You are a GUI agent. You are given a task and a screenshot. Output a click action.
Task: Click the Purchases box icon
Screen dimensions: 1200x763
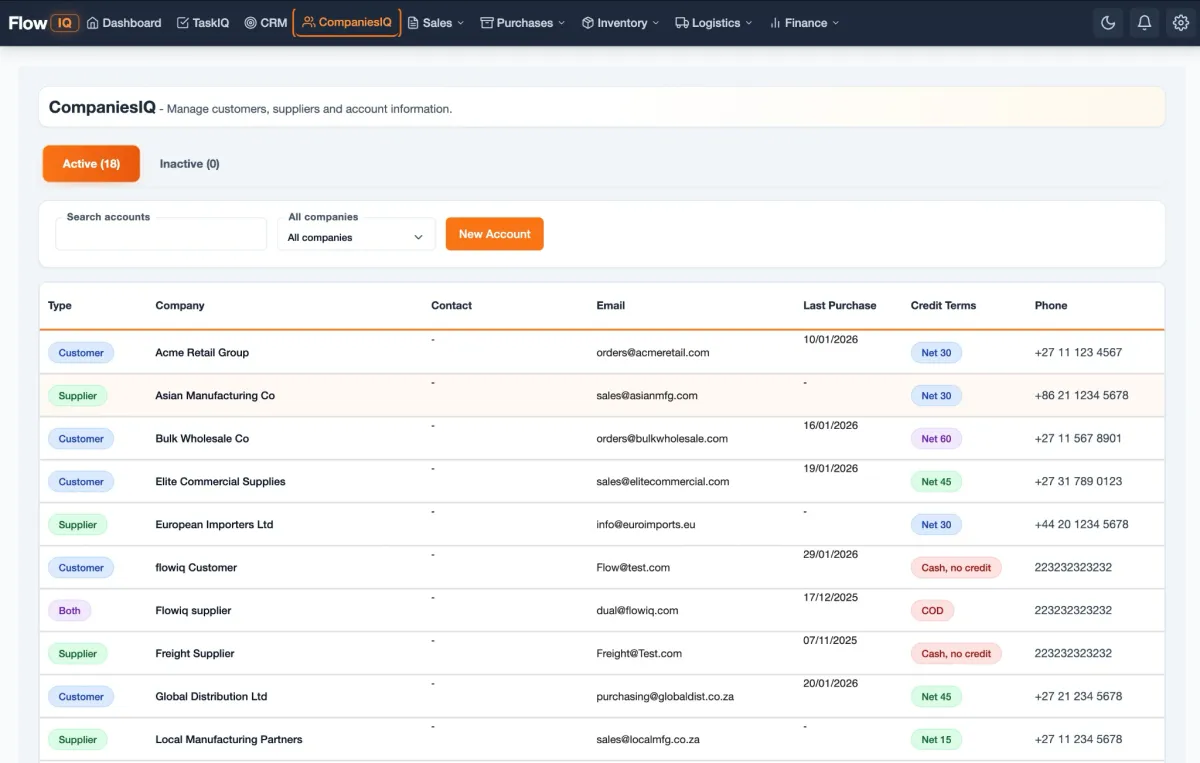(487, 22)
